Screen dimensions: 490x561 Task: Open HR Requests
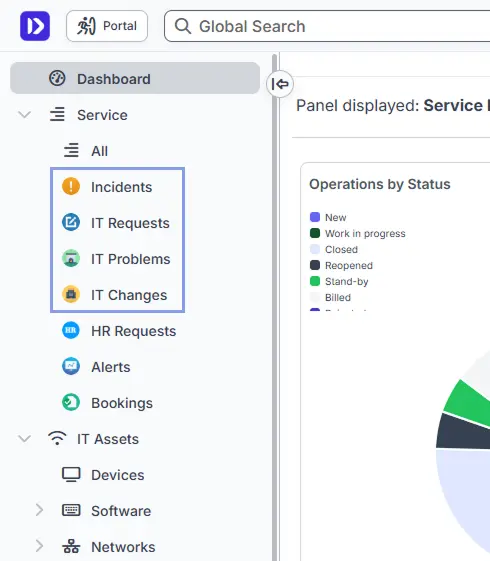tap(133, 331)
